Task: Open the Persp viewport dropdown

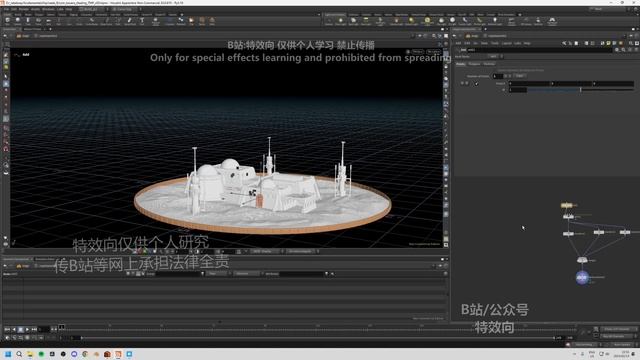Action: [418, 51]
